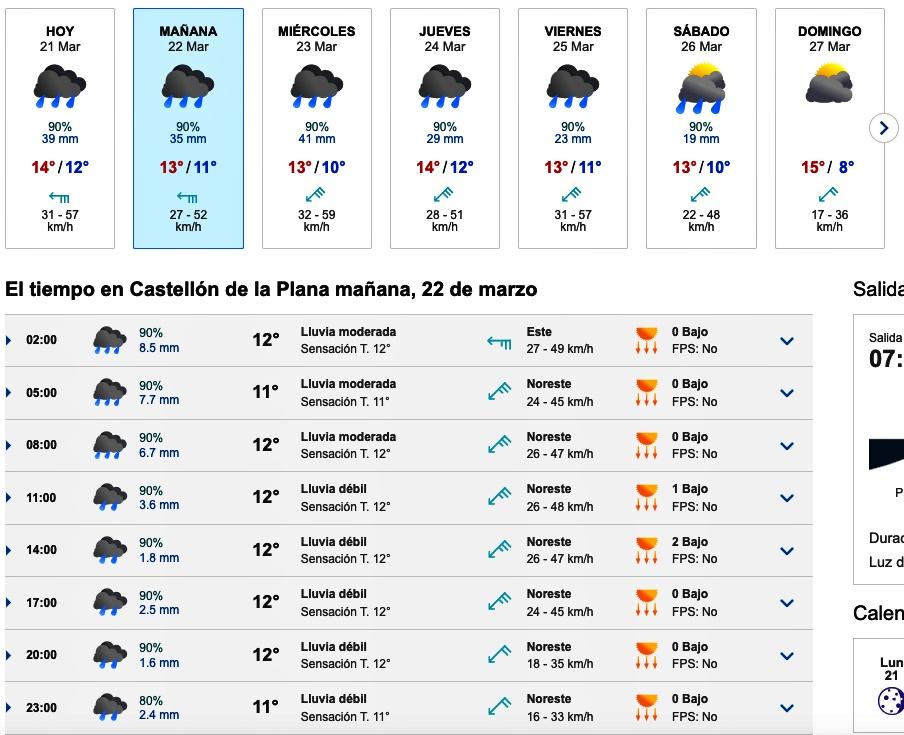Click the rain cloud icon for Hoy
This screenshot has height=735, width=904.
tap(60, 87)
